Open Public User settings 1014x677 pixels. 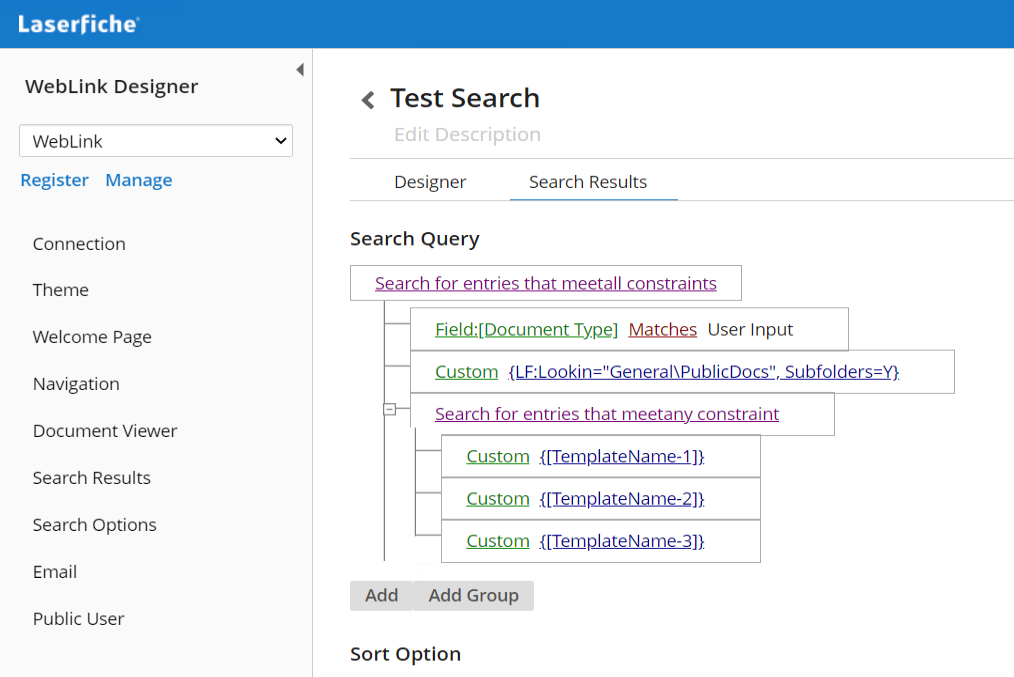coord(78,619)
